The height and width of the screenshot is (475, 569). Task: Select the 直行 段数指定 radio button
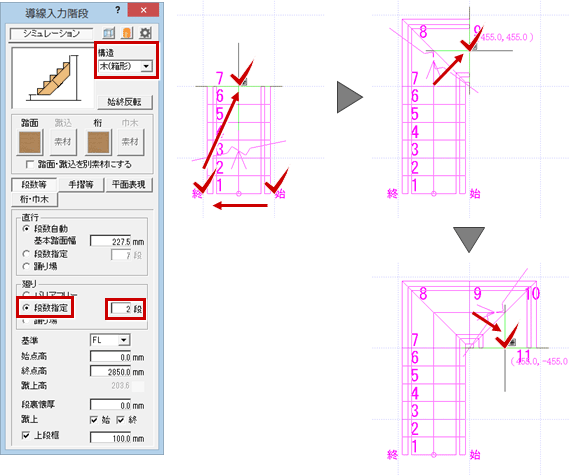[x=26, y=254]
